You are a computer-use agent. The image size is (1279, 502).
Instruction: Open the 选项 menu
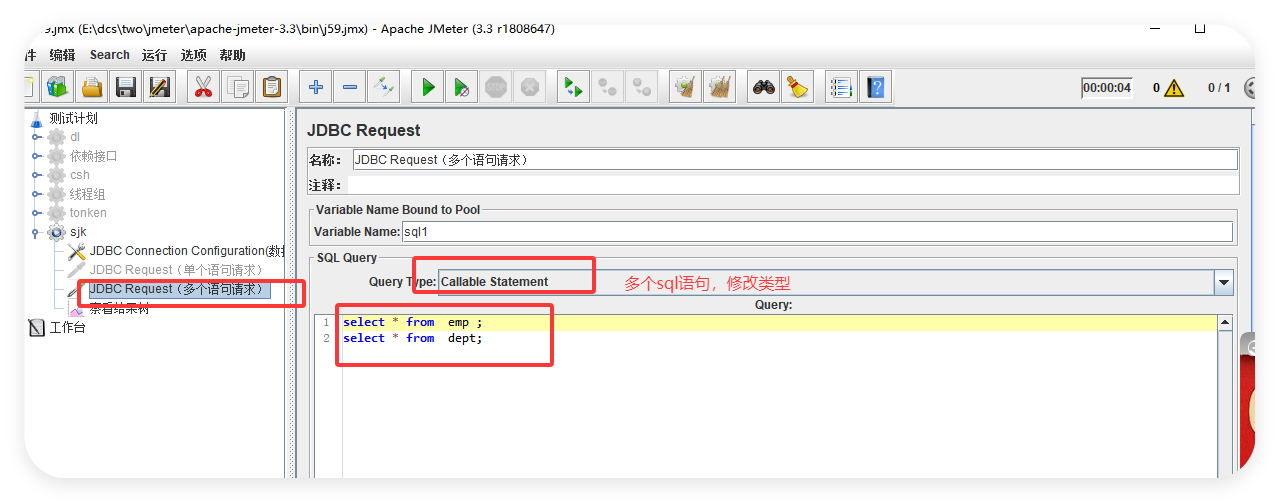[194, 55]
